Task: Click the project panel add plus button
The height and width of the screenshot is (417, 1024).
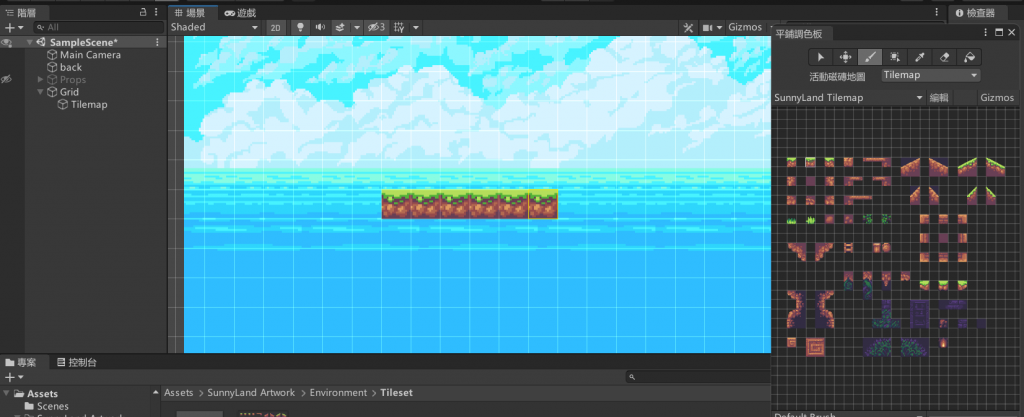Action: (9, 377)
